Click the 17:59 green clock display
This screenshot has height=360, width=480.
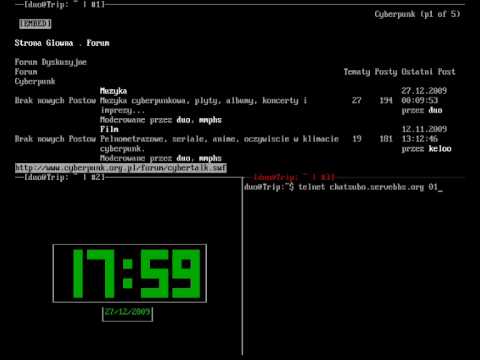pos(130,273)
